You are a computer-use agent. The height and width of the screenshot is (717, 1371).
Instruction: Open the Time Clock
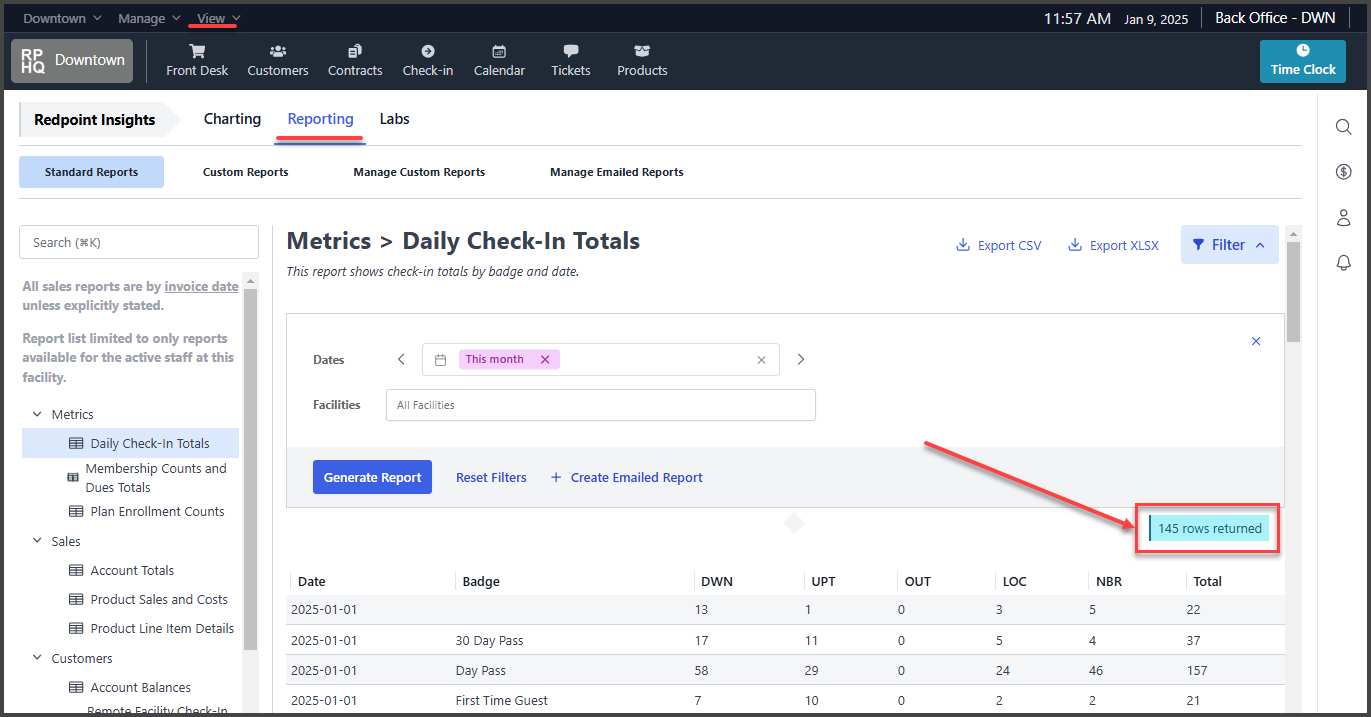(1303, 61)
